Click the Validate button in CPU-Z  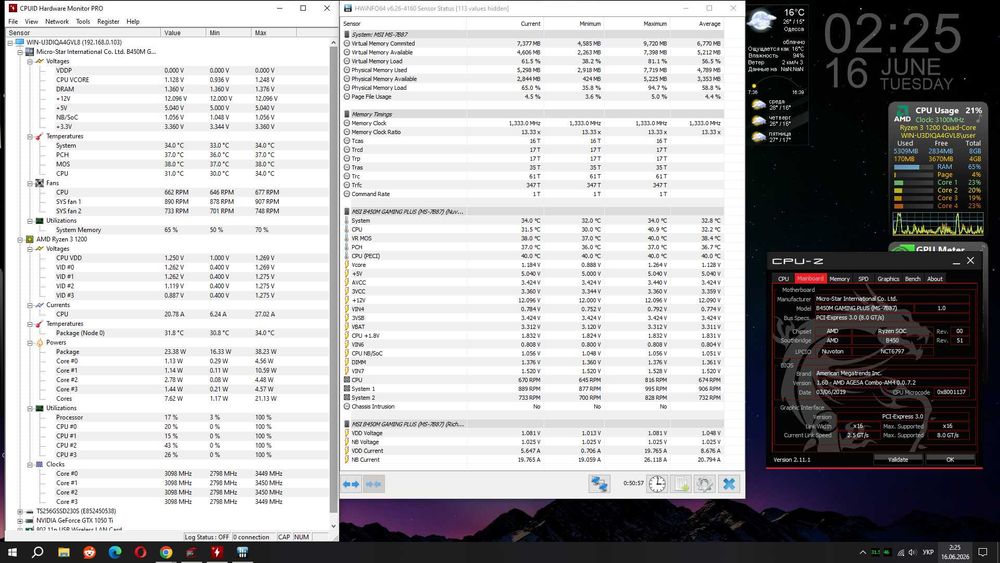[x=897, y=459]
